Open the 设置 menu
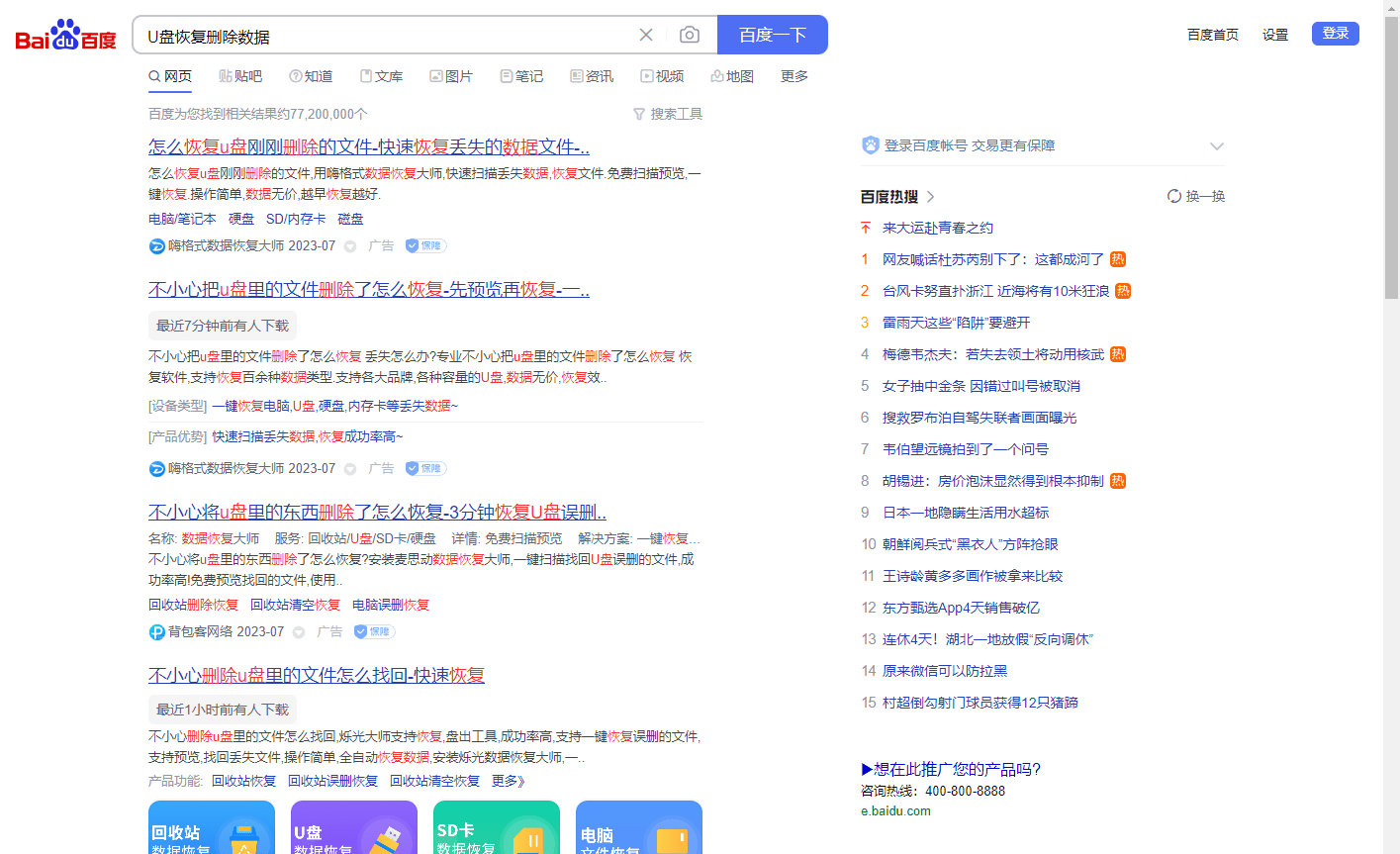Viewport: 1400px width, 854px height. (x=1274, y=35)
